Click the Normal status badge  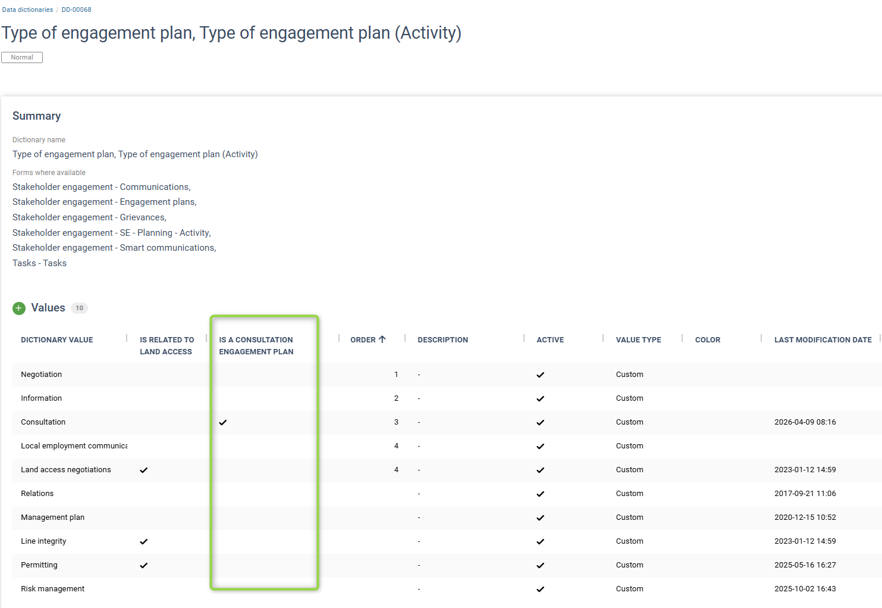[x=22, y=57]
